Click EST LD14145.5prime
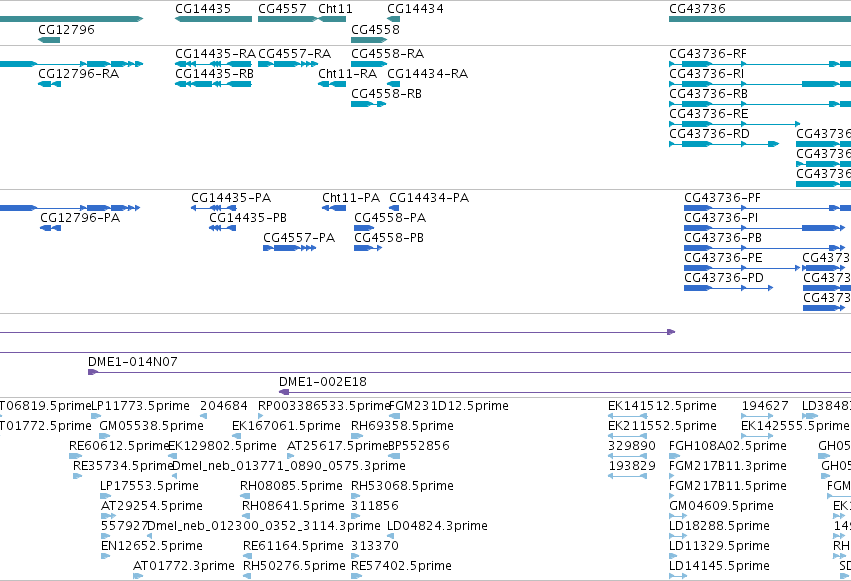 (x=678, y=577)
